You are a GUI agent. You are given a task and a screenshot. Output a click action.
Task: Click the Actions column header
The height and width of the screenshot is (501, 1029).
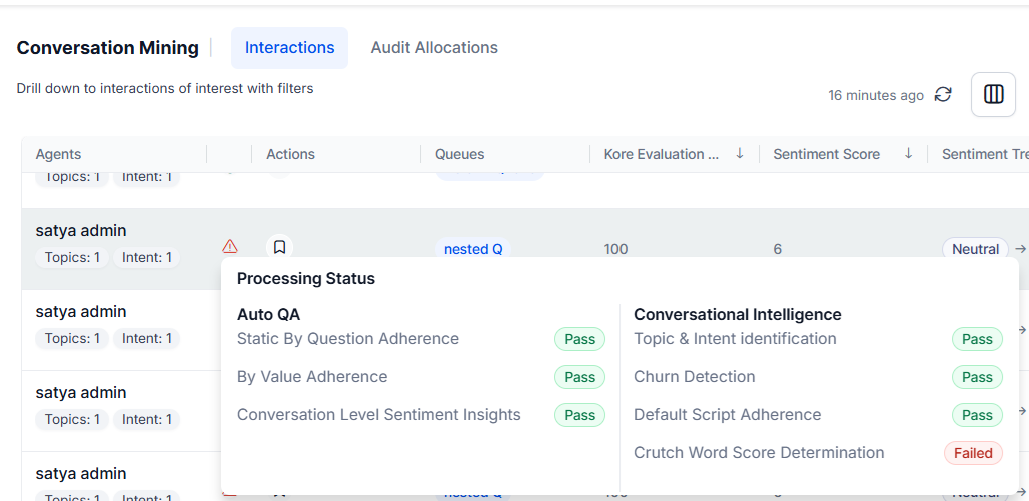click(290, 154)
